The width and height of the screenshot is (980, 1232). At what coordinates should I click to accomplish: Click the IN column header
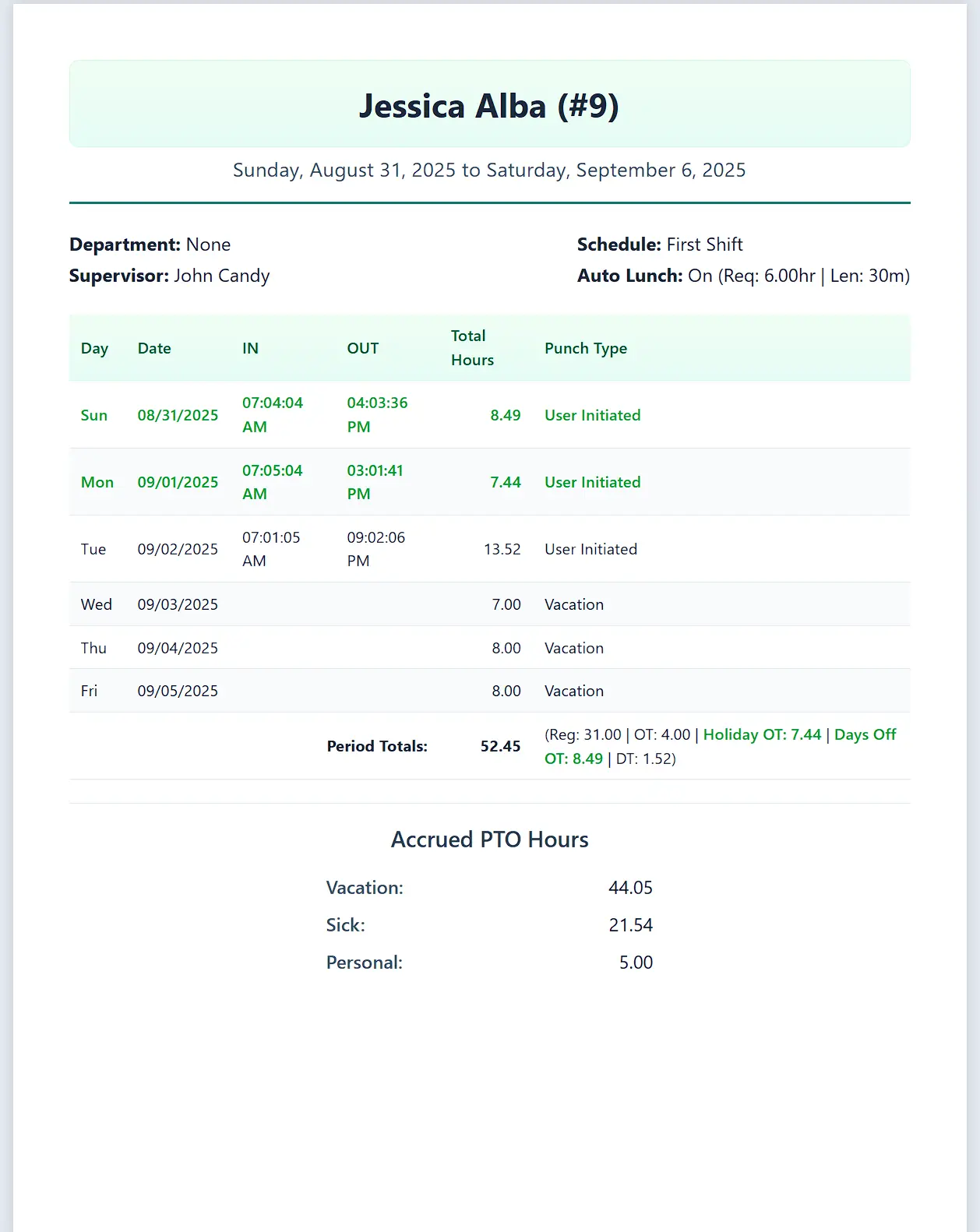tap(250, 348)
